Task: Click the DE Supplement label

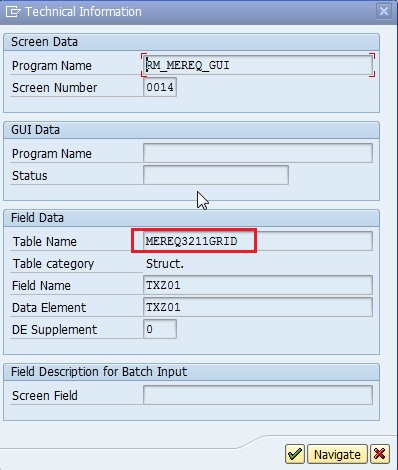Action: point(54,329)
